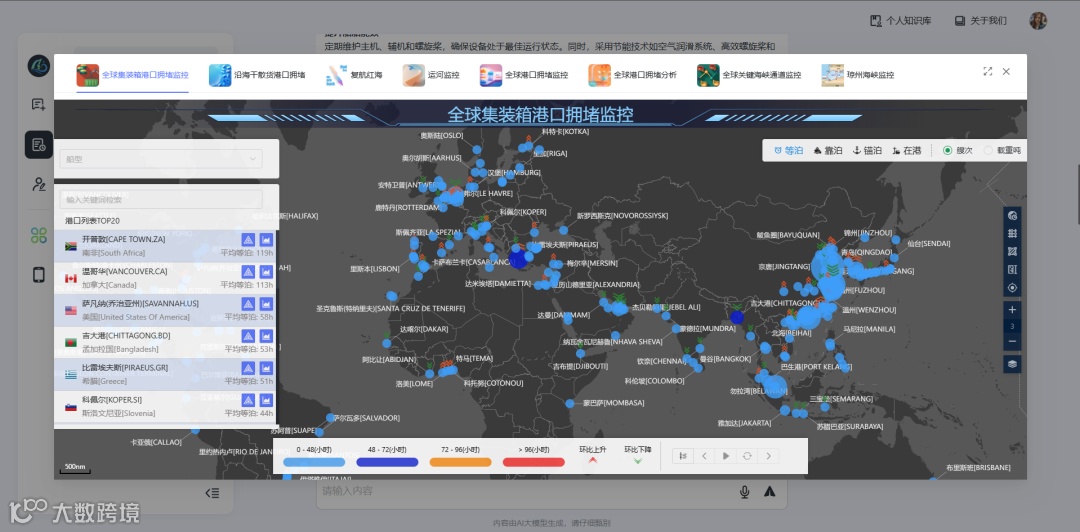Zoom in the map with plus button
This screenshot has height=532, width=1080.
[1012, 310]
